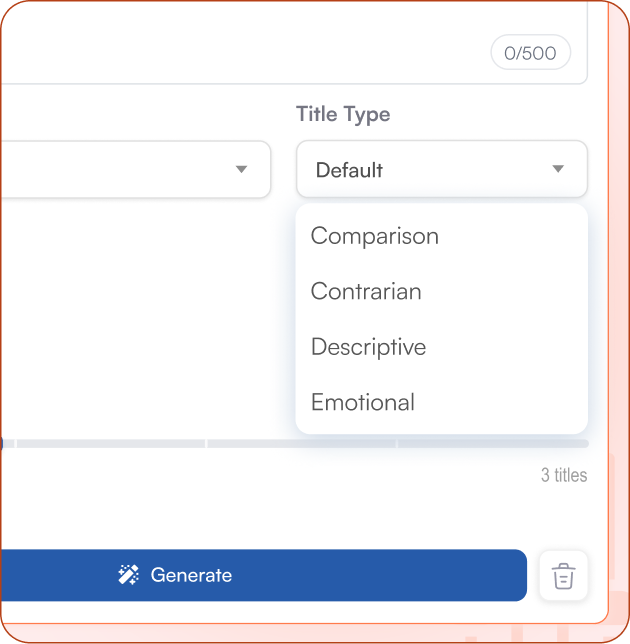Click the trash icon to clear the form
Screen dimensions: 630x644
(x=563, y=576)
